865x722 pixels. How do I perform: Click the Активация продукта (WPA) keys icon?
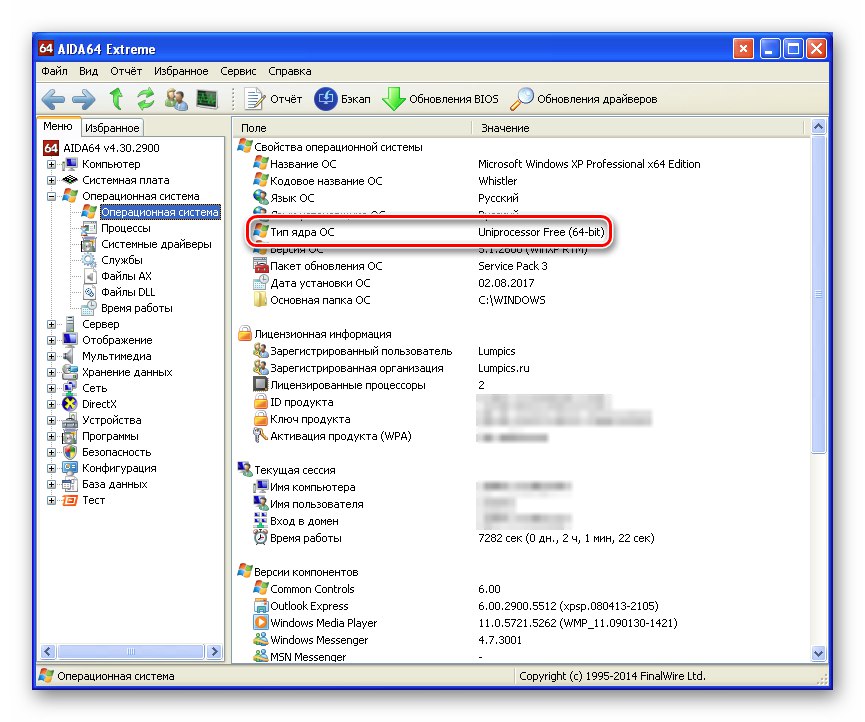(260, 436)
